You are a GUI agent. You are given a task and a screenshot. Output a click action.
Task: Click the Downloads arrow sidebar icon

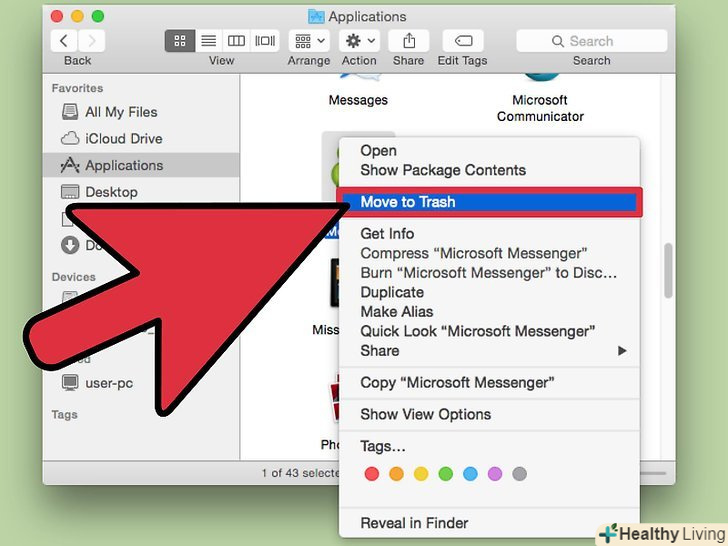point(70,245)
